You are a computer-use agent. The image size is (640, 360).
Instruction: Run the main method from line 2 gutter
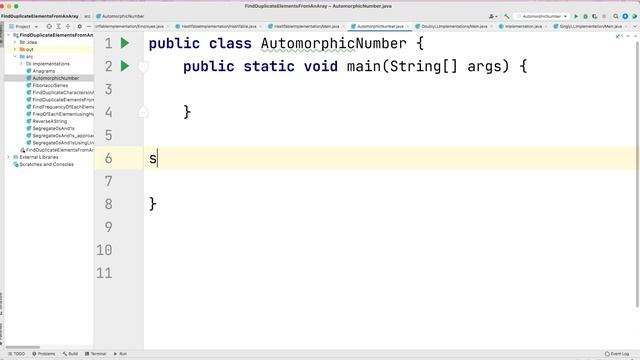pyautogui.click(x=125, y=66)
